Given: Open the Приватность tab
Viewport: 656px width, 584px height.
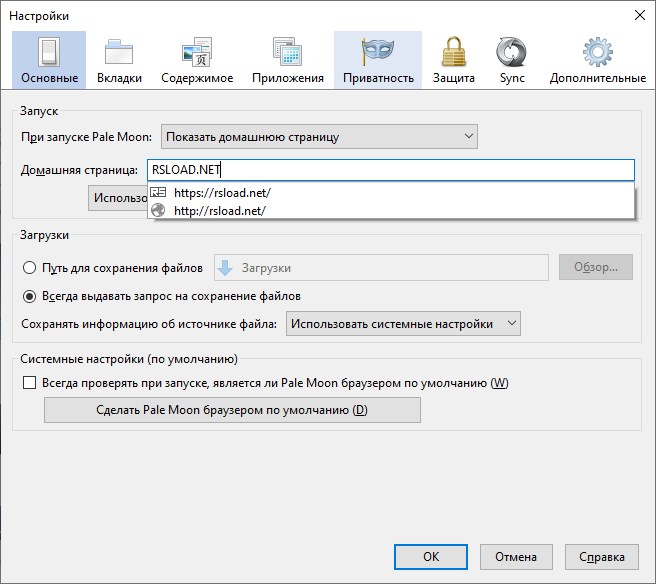Looking at the screenshot, I should point(378,60).
